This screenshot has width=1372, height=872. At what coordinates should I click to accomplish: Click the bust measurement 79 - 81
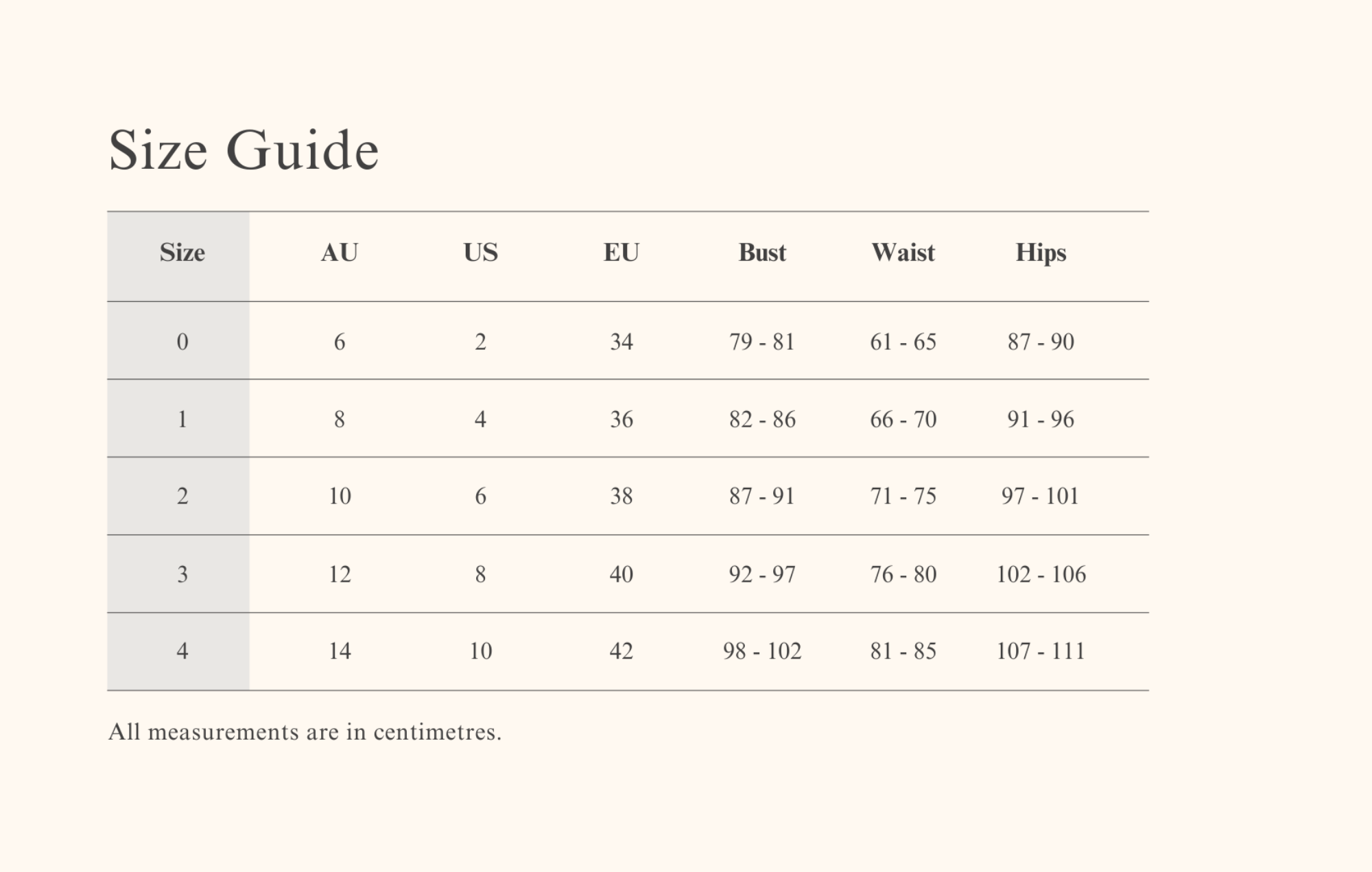[x=762, y=342]
